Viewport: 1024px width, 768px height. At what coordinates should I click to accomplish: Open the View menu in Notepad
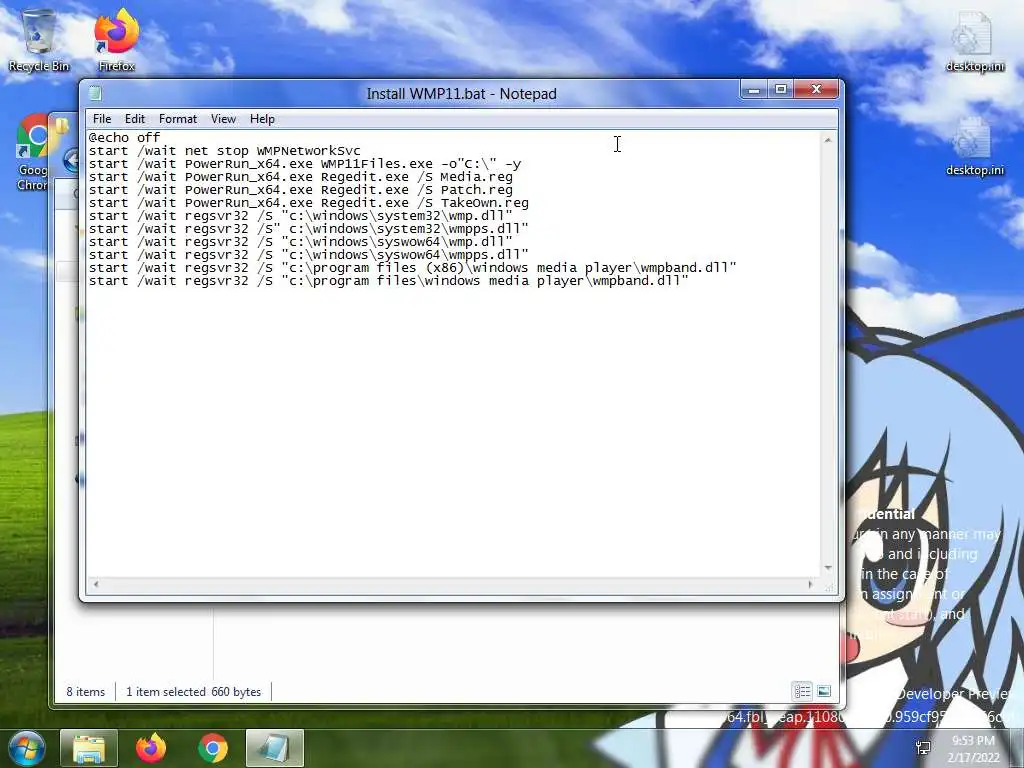(x=223, y=119)
